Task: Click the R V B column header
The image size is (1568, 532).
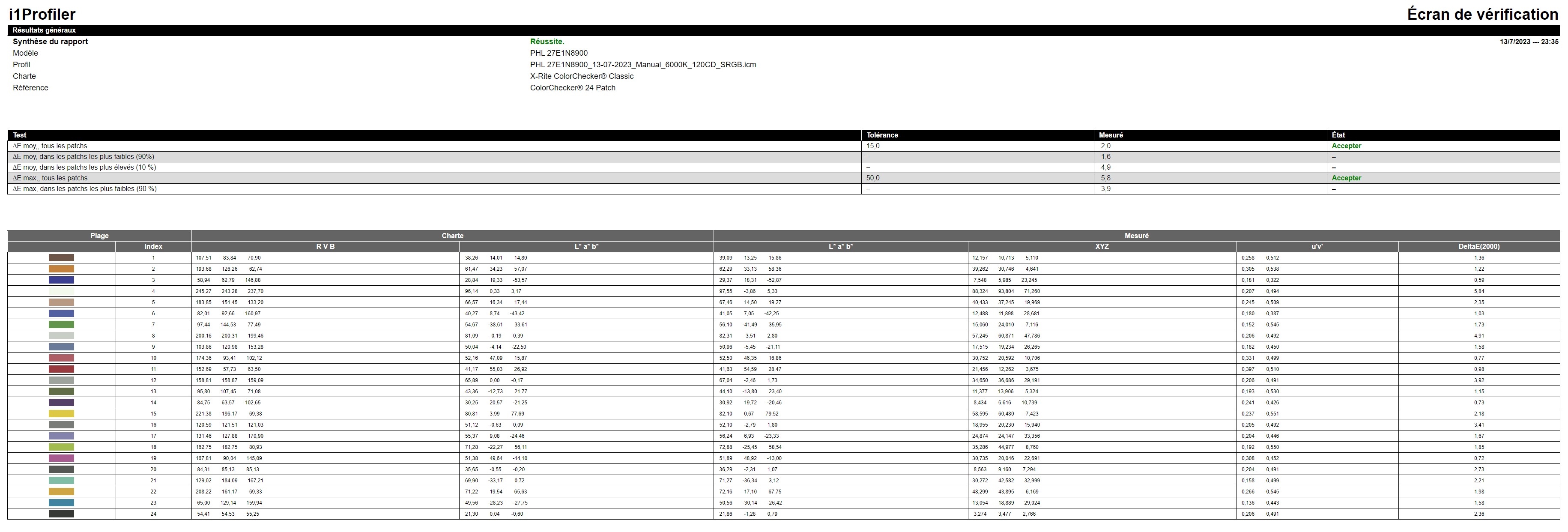Action: pos(325,247)
